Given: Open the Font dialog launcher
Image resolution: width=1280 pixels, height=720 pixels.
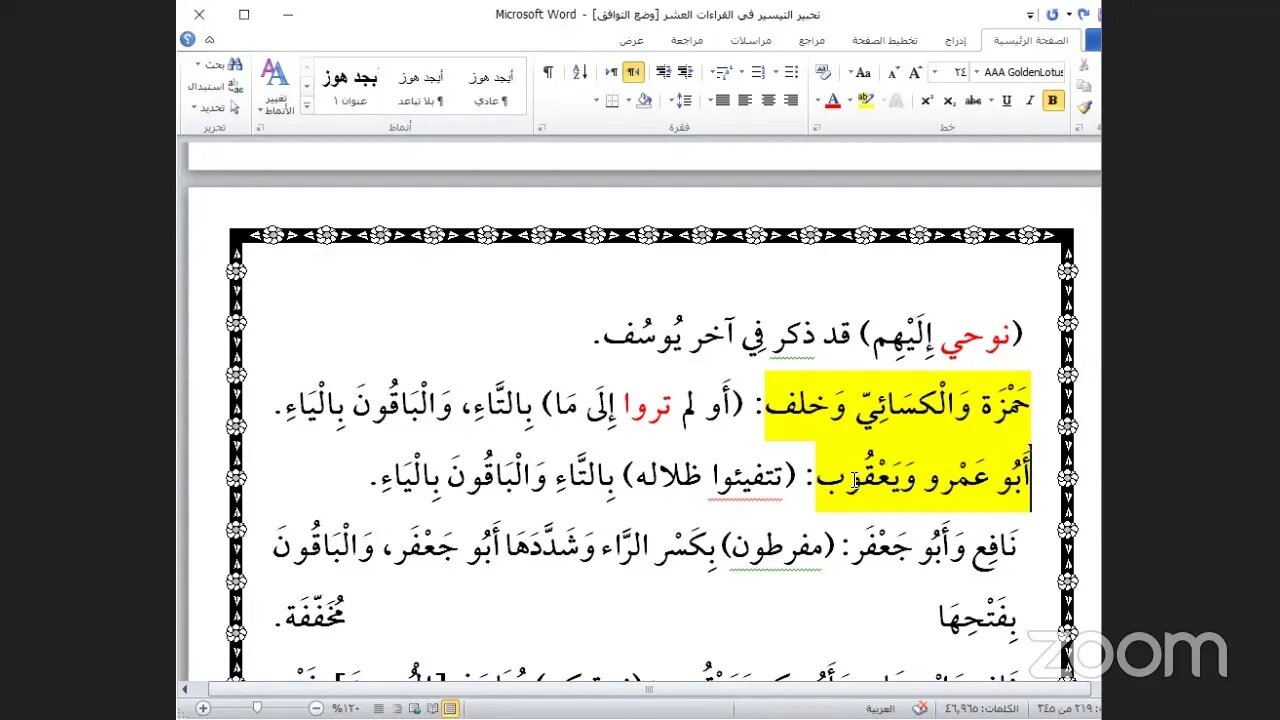Looking at the screenshot, I should point(815,128).
